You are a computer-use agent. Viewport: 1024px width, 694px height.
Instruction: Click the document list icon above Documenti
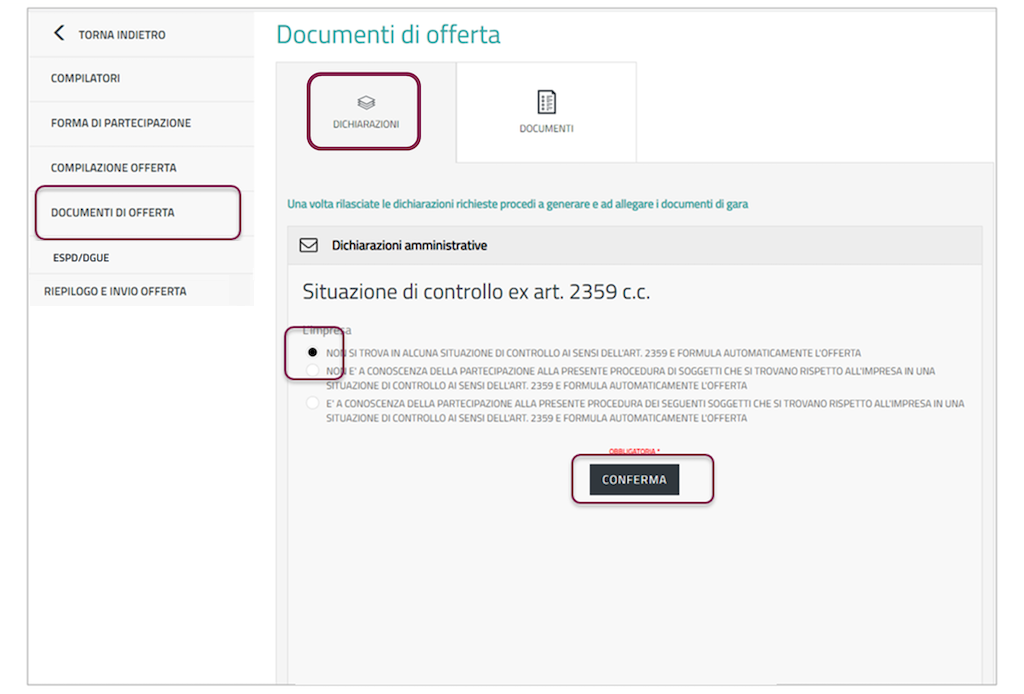tap(546, 102)
